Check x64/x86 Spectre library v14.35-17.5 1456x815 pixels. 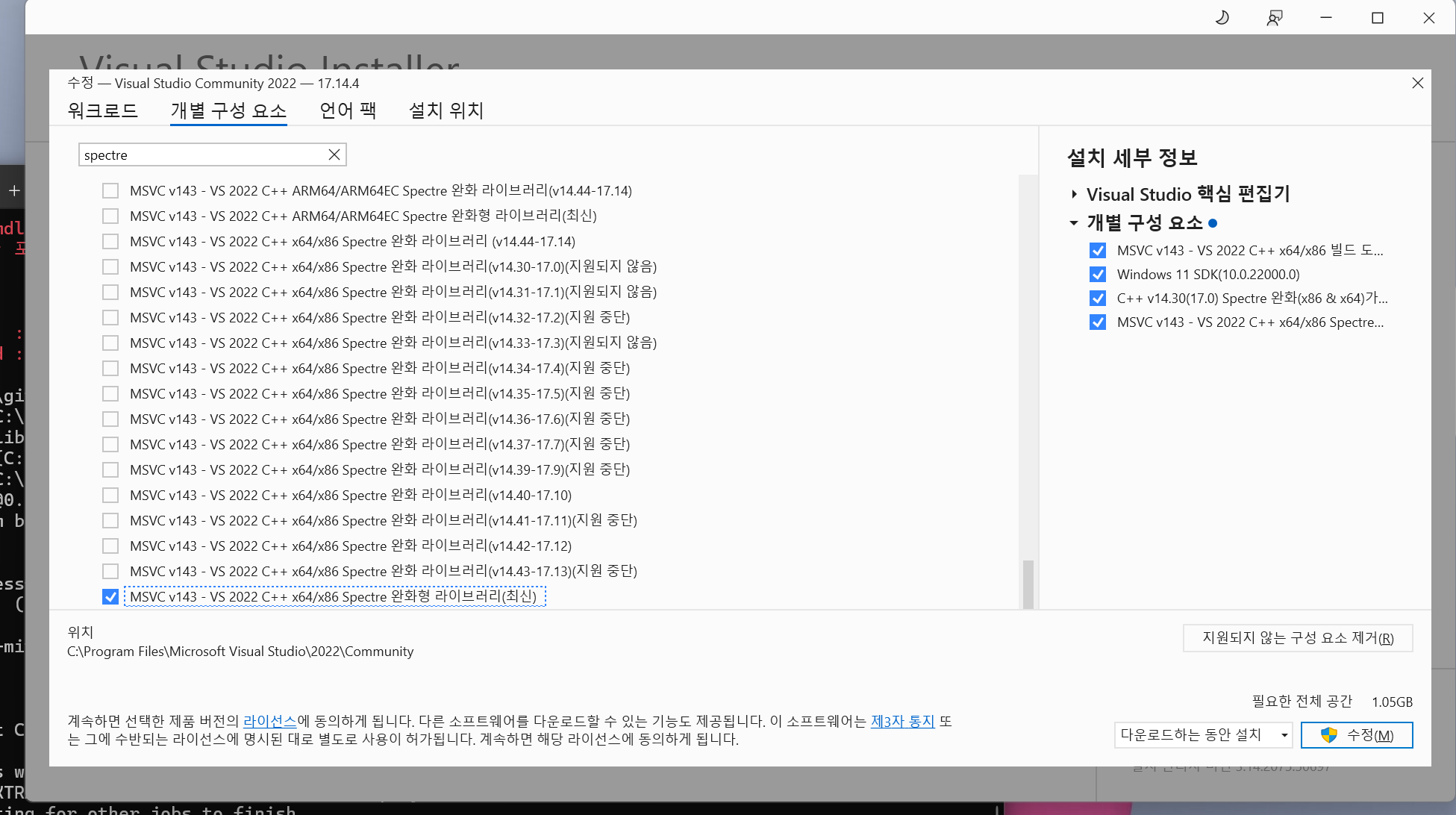tap(110, 394)
